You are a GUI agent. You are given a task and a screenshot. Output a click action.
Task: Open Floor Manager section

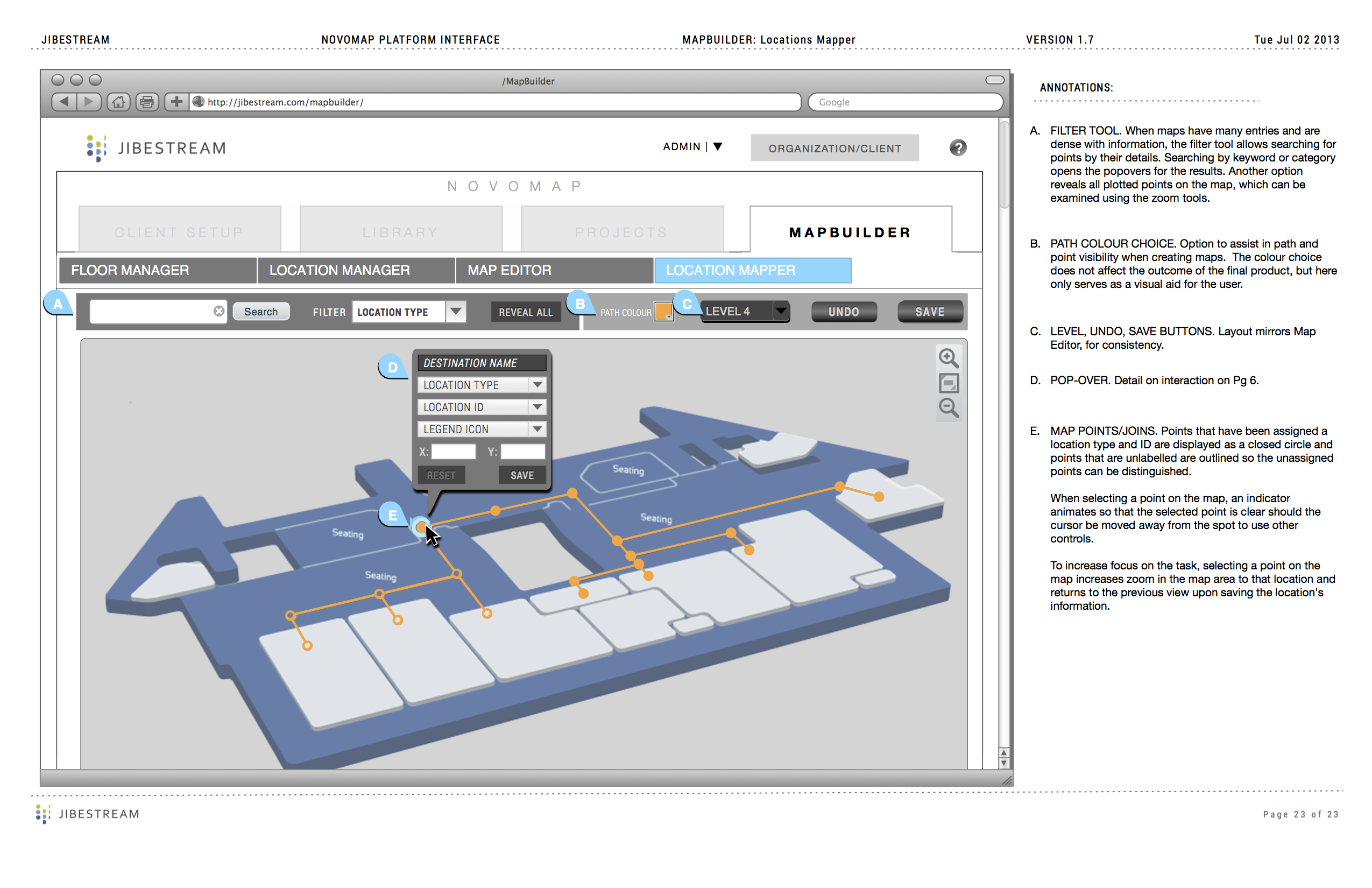pos(157,270)
